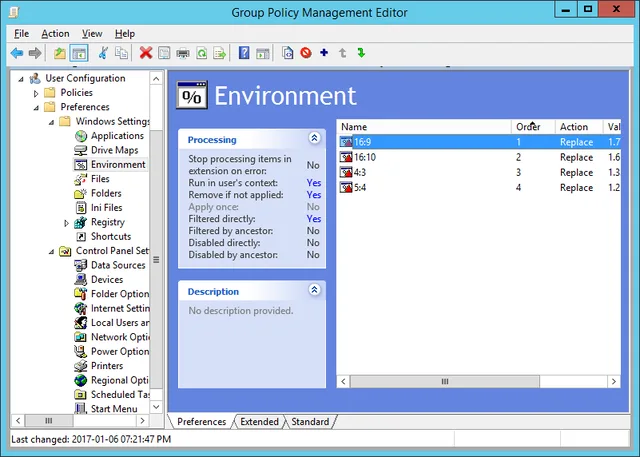The width and height of the screenshot is (640, 457).
Task: Open the File menu
Action: [21, 34]
